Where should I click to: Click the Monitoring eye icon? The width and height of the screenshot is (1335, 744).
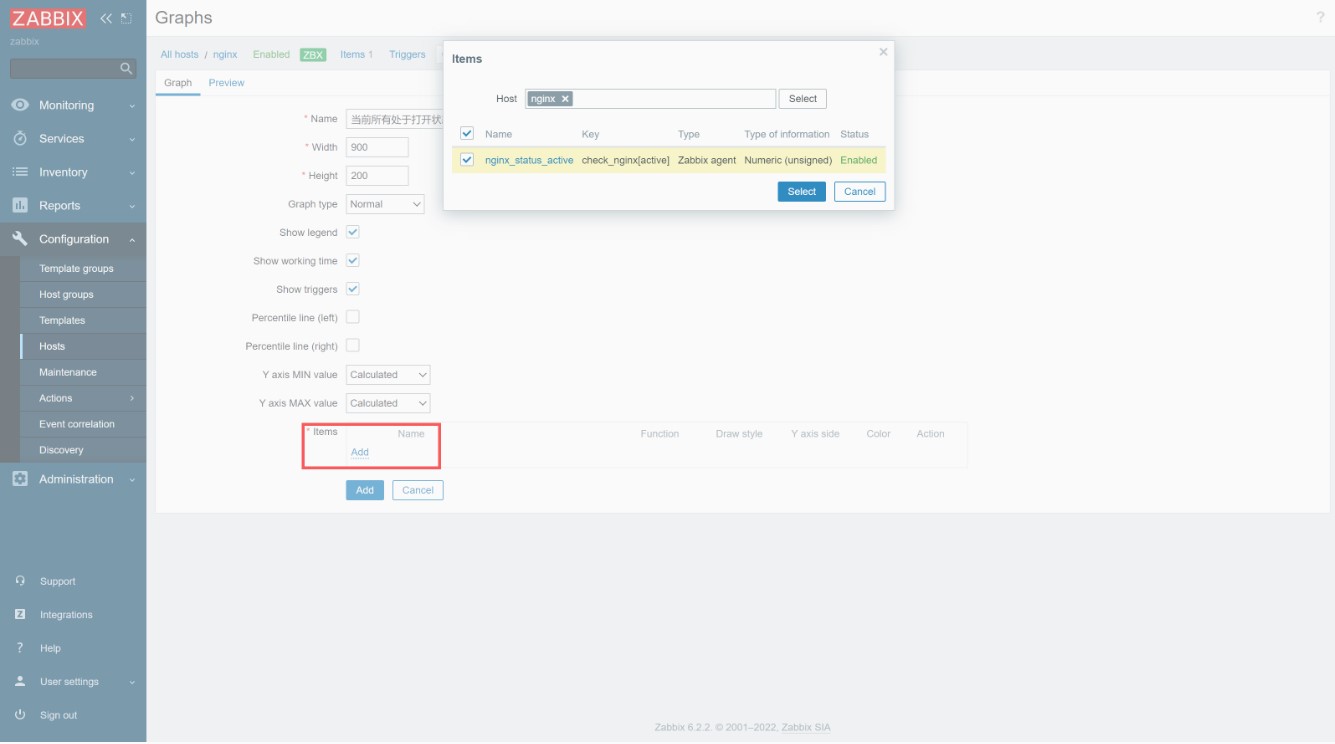pos(20,105)
